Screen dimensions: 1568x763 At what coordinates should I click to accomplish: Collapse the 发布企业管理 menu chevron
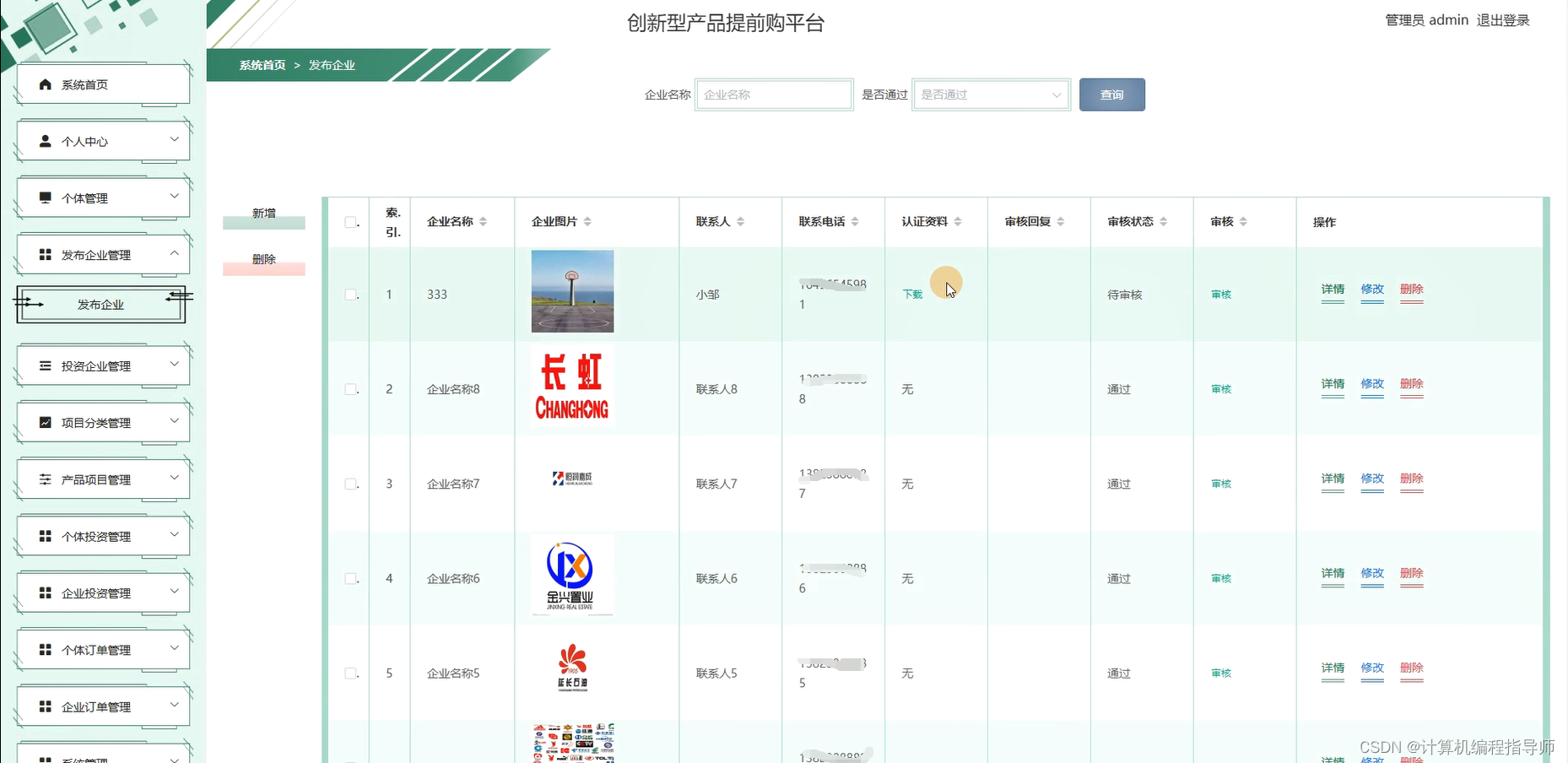pyautogui.click(x=175, y=252)
